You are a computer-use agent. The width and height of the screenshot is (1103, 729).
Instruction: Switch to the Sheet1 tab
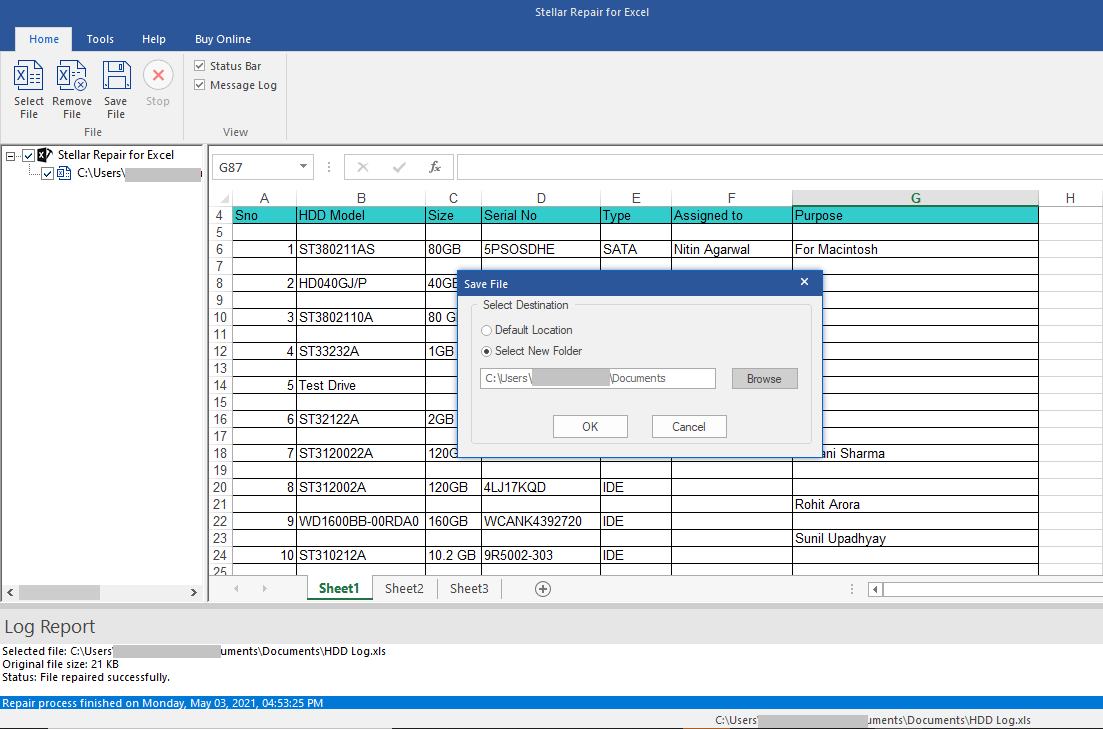[339, 588]
